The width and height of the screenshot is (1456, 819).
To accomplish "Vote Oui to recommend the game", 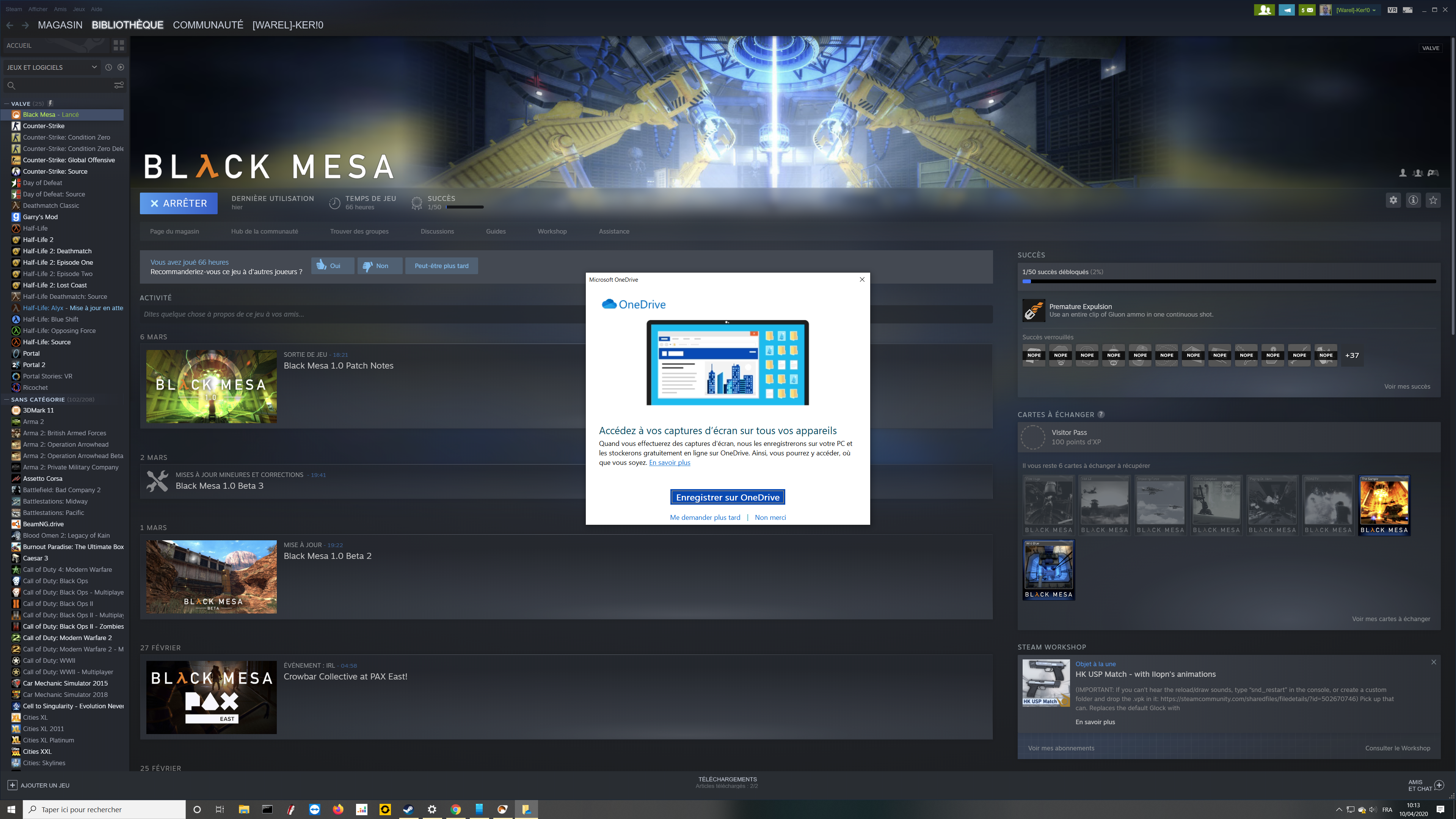I will [333, 266].
